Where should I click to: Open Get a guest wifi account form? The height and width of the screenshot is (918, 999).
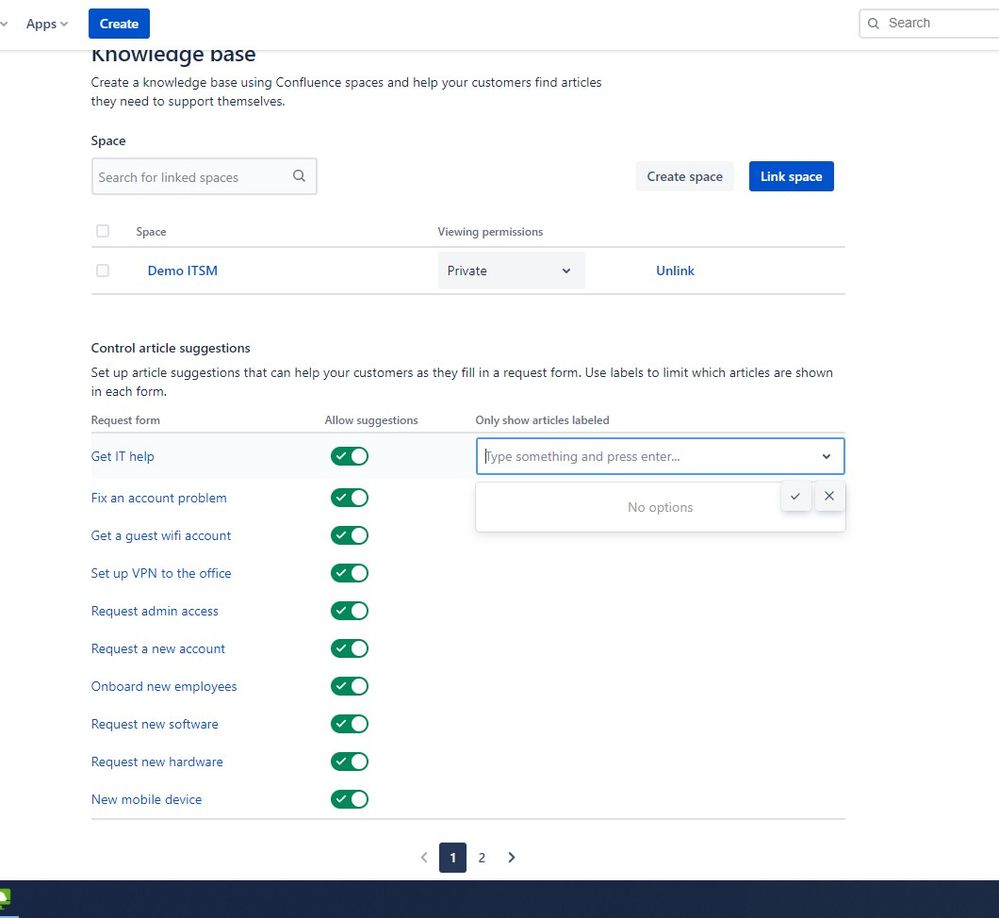tap(161, 535)
